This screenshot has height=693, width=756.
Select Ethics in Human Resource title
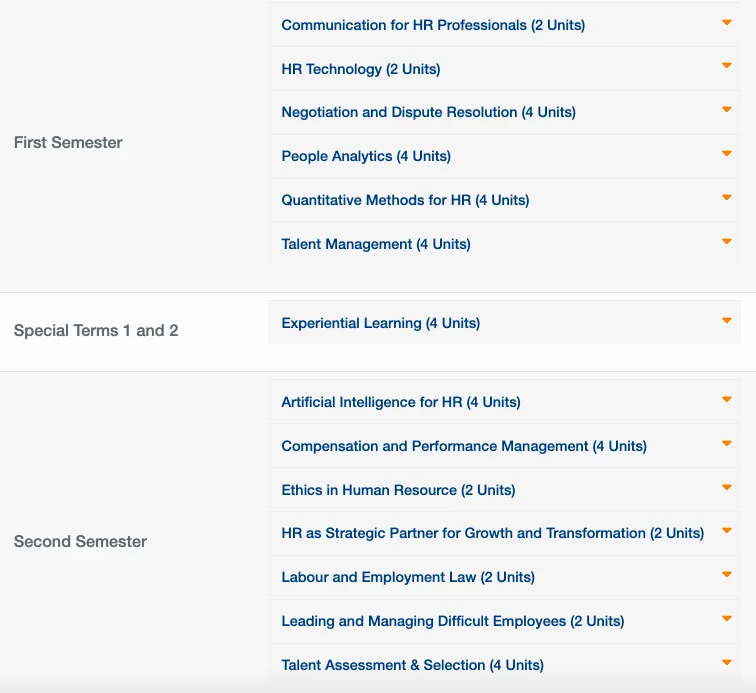[398, 490]
